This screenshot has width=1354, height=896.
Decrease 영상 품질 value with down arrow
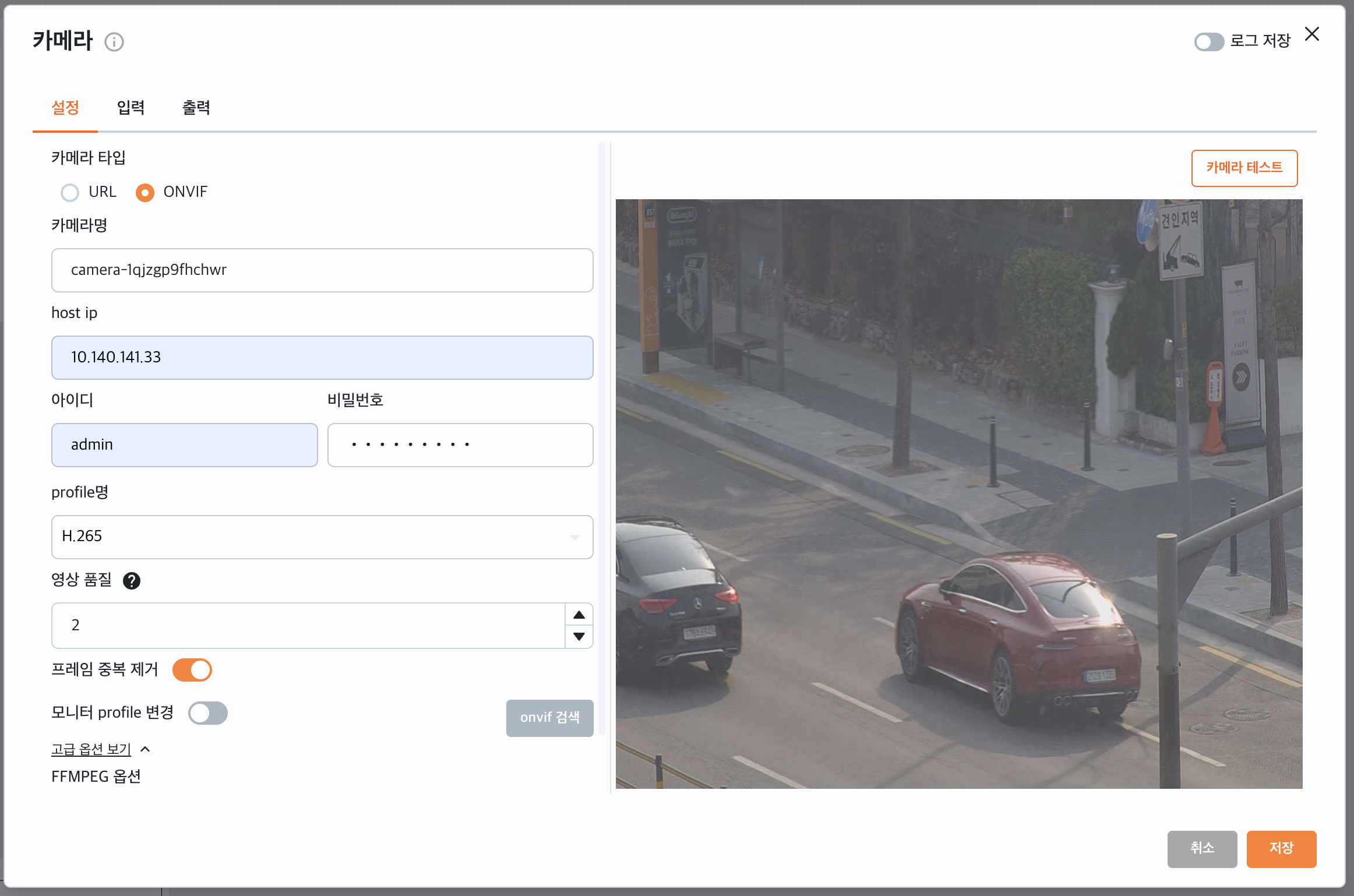click(x=579, y=636)
